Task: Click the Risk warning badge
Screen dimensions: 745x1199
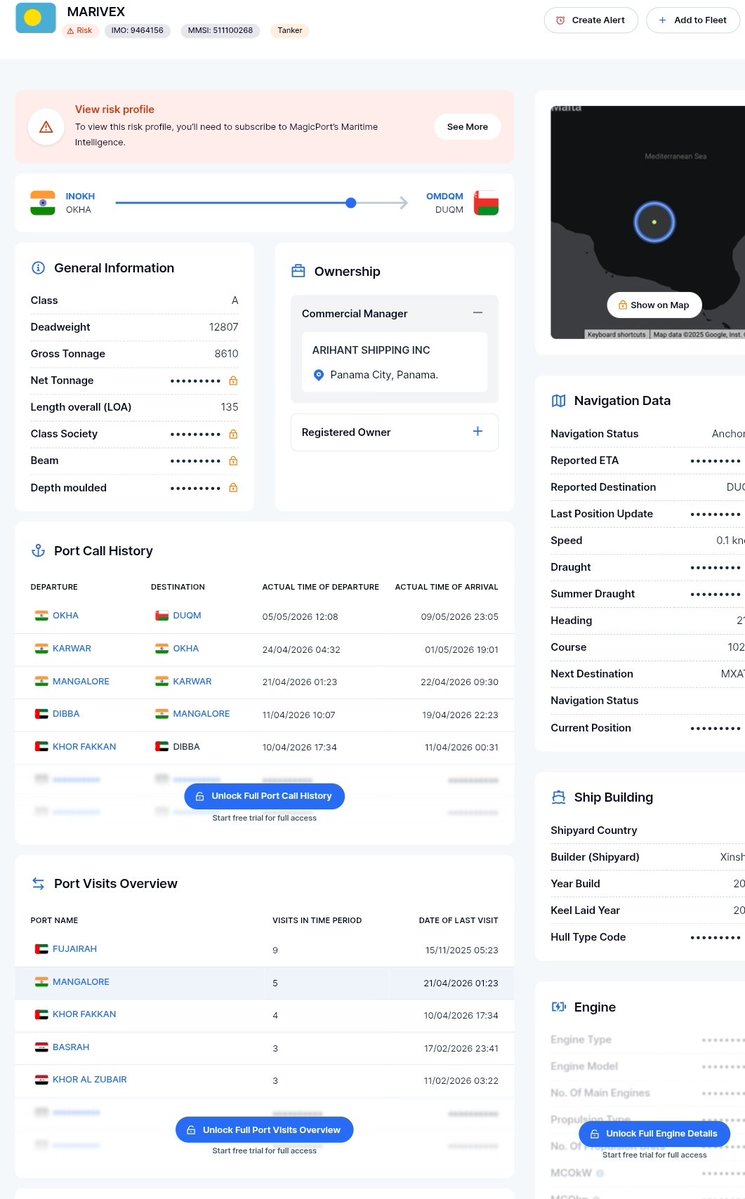Action: (80, 31)
